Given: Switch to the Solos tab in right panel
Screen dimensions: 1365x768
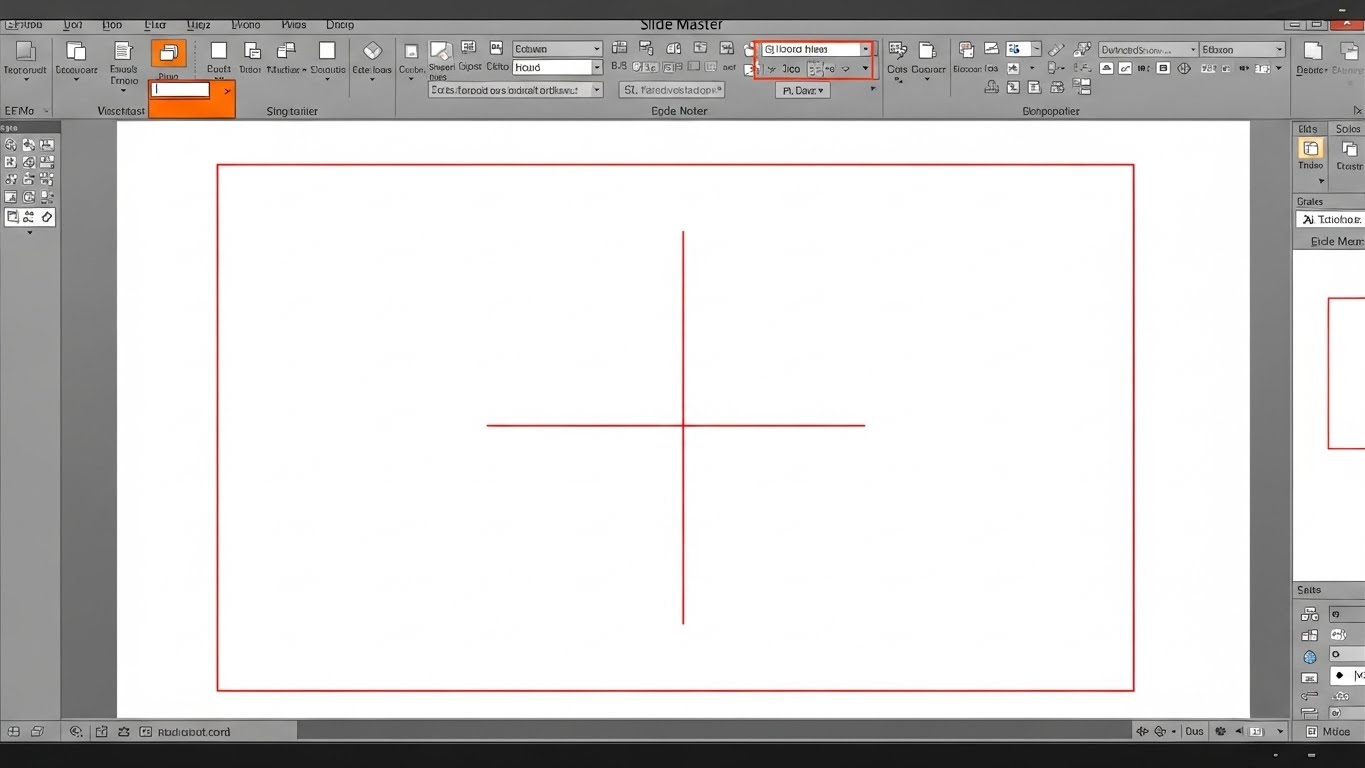Looking at the screenshot, I should click(1347, 129).
